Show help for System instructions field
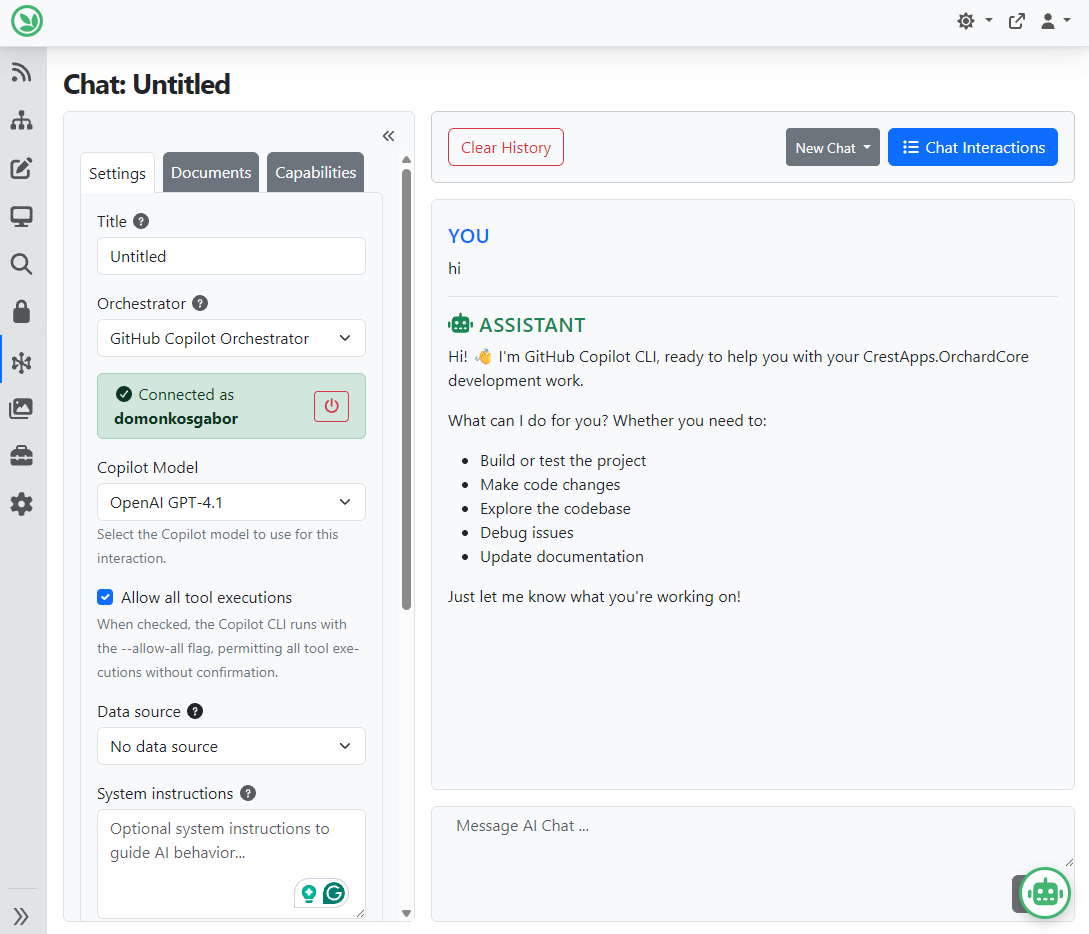The image size is (1089, 934). pos(248,793)
